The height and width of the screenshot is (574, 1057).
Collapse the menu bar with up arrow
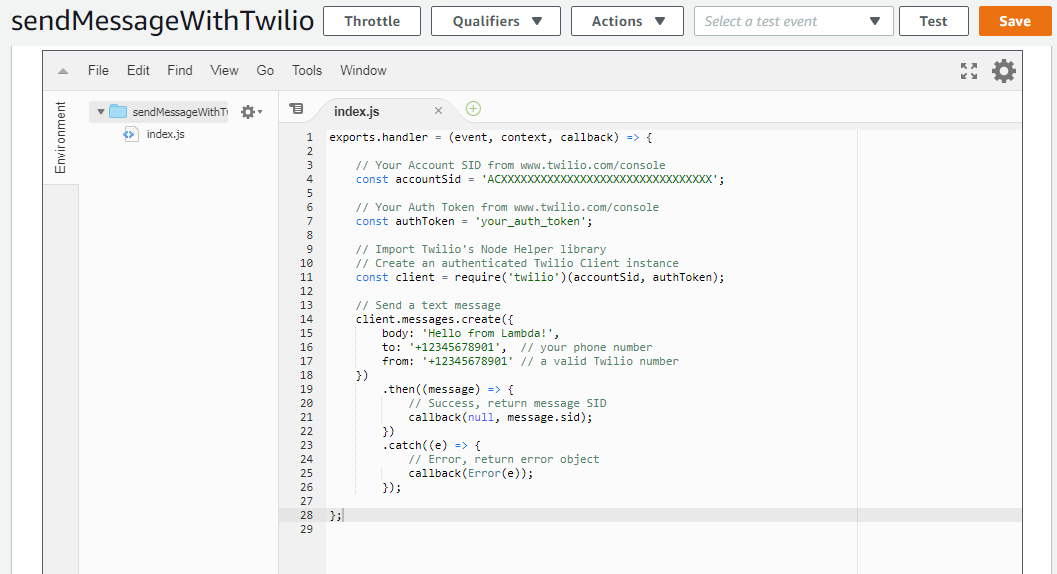tap(63, 71)
